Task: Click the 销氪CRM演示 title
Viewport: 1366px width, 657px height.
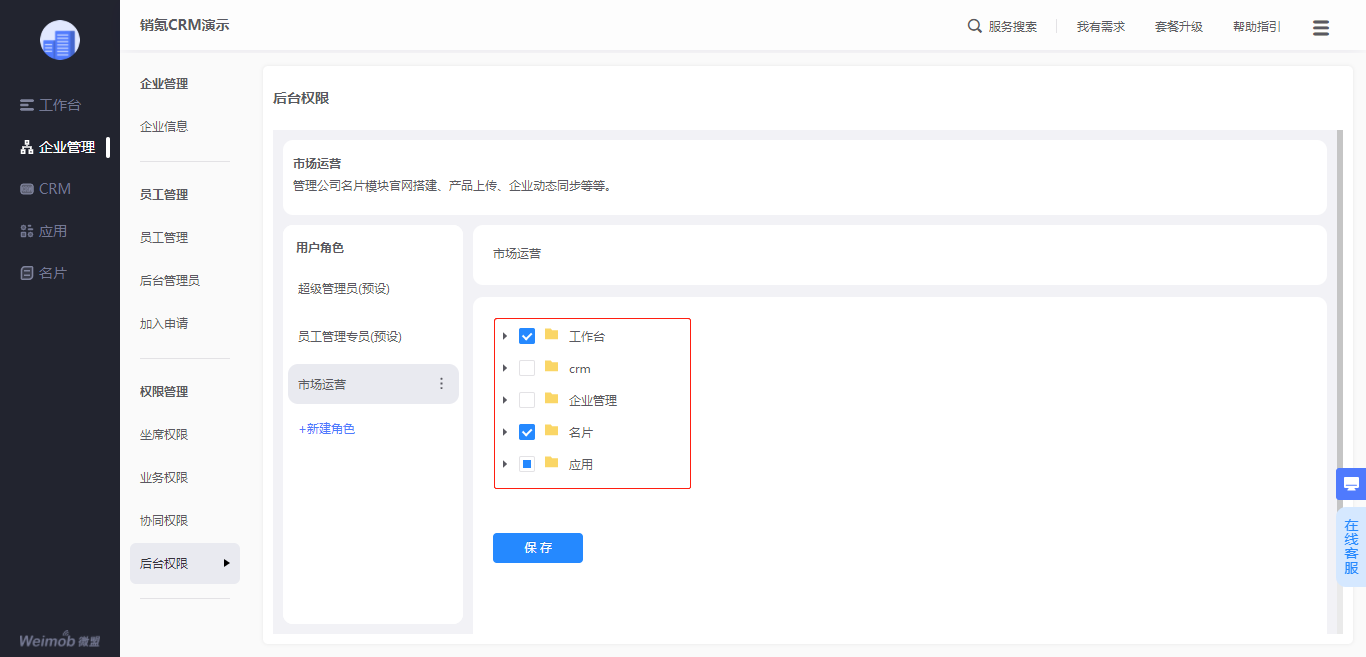Action: (x=184, y=25)
